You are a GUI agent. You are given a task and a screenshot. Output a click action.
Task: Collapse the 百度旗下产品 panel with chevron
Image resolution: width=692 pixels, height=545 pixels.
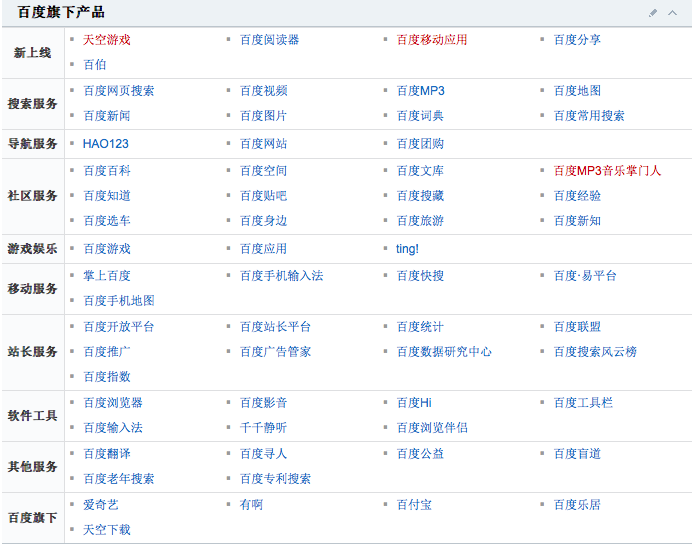pos(672,13)
